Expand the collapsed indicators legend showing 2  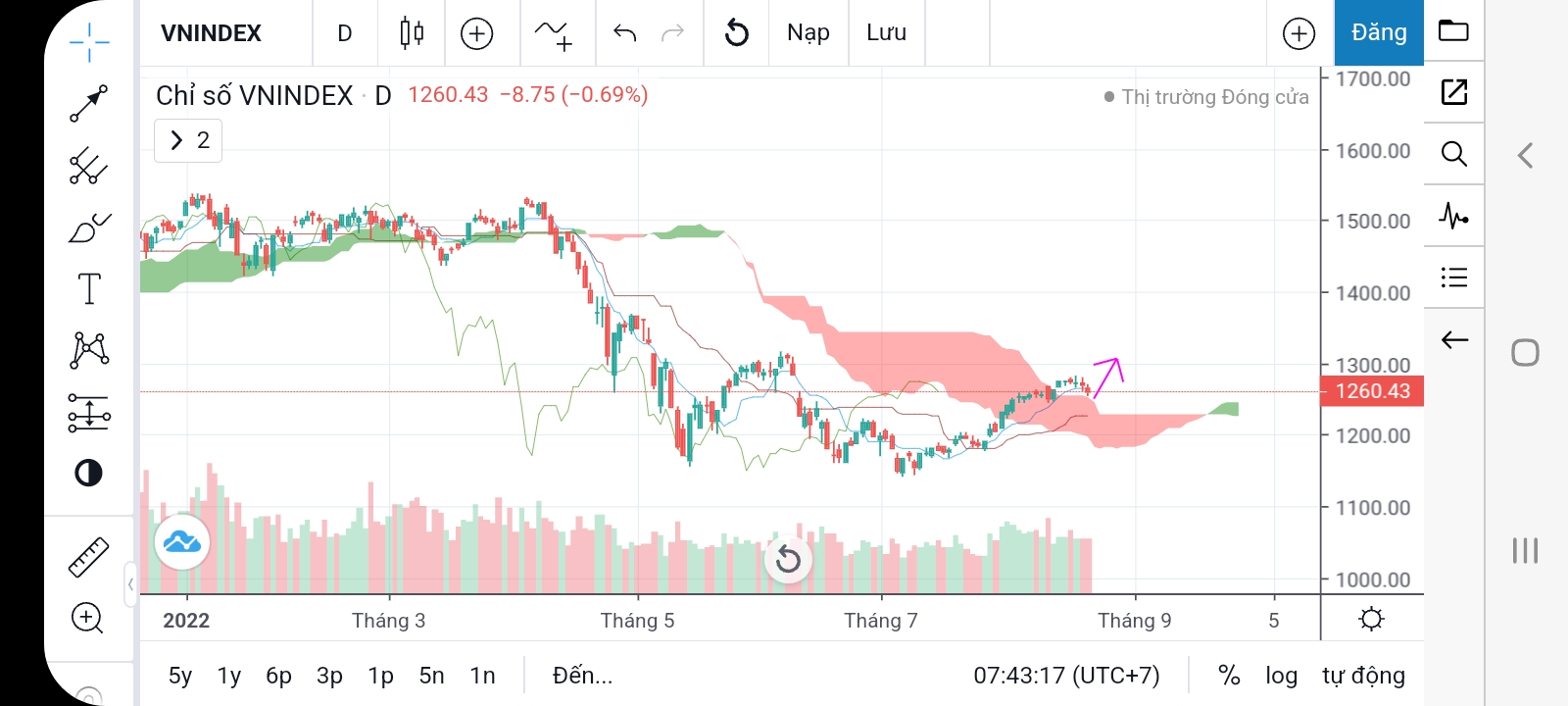[x=188, y=140]
